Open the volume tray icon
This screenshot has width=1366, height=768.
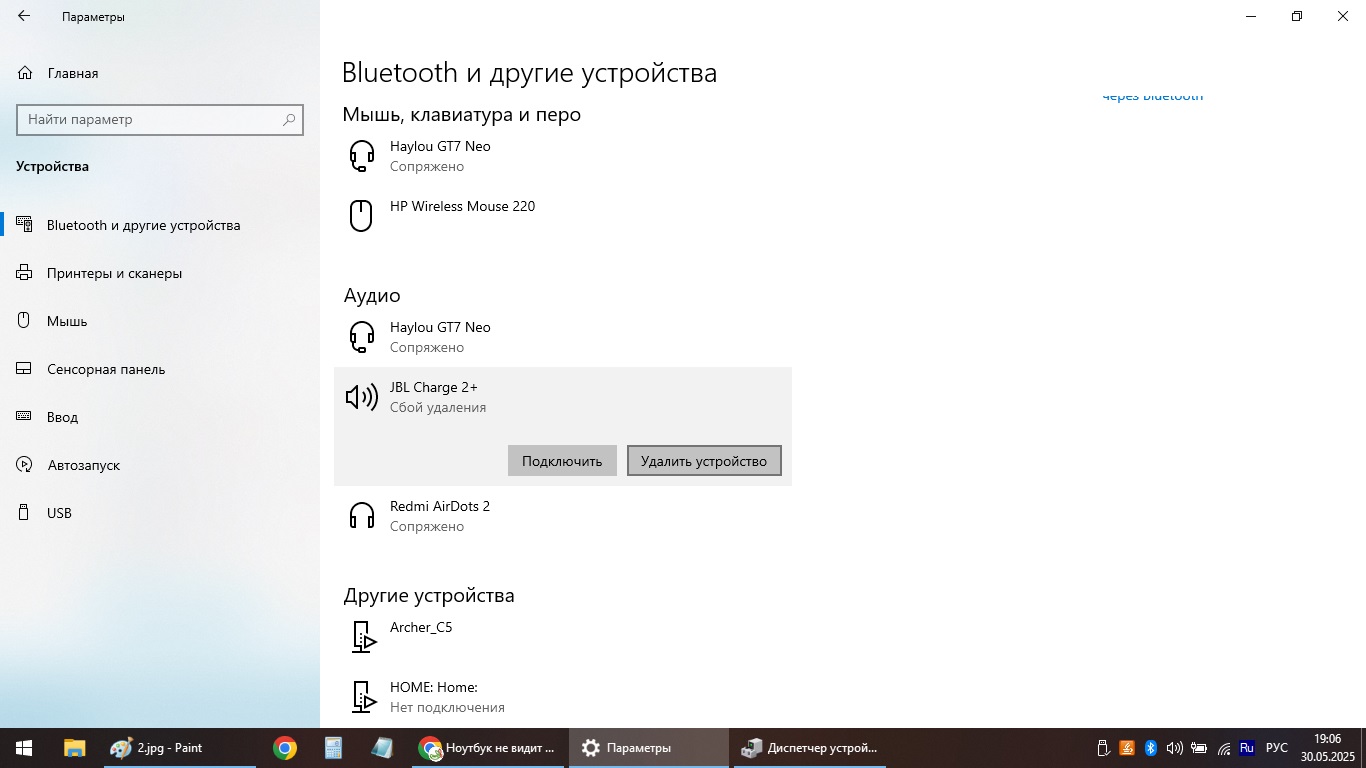[x=1175, y=748]
